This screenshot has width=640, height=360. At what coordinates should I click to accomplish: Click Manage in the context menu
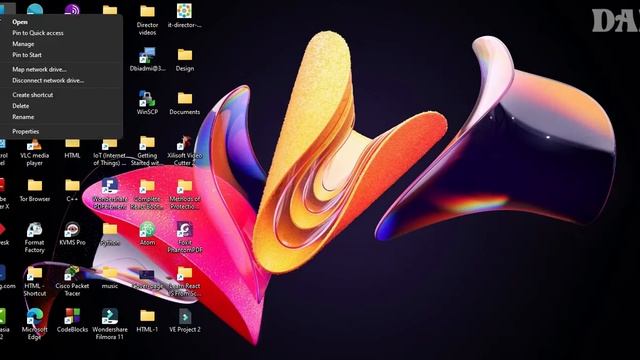pos(23,44)
